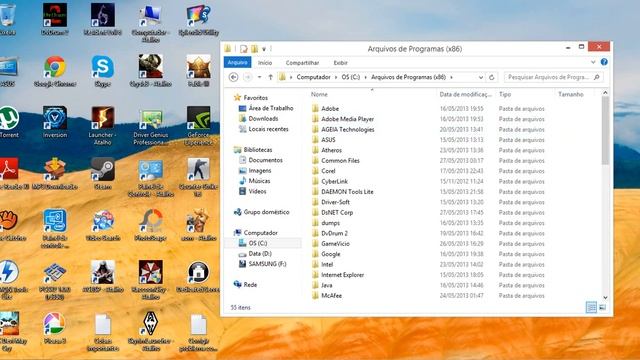
Task: Open the Arquivo ribbon tab
Action: [x=238, y=62]
